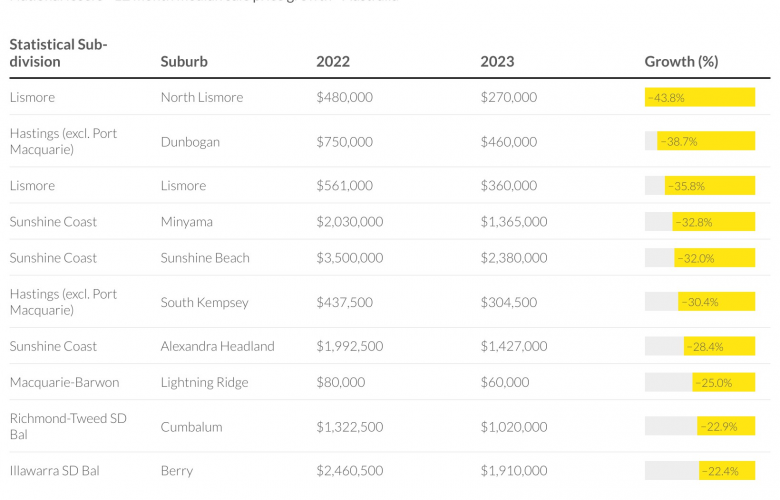Click the Growth (%) column header

tap(681, 61)
